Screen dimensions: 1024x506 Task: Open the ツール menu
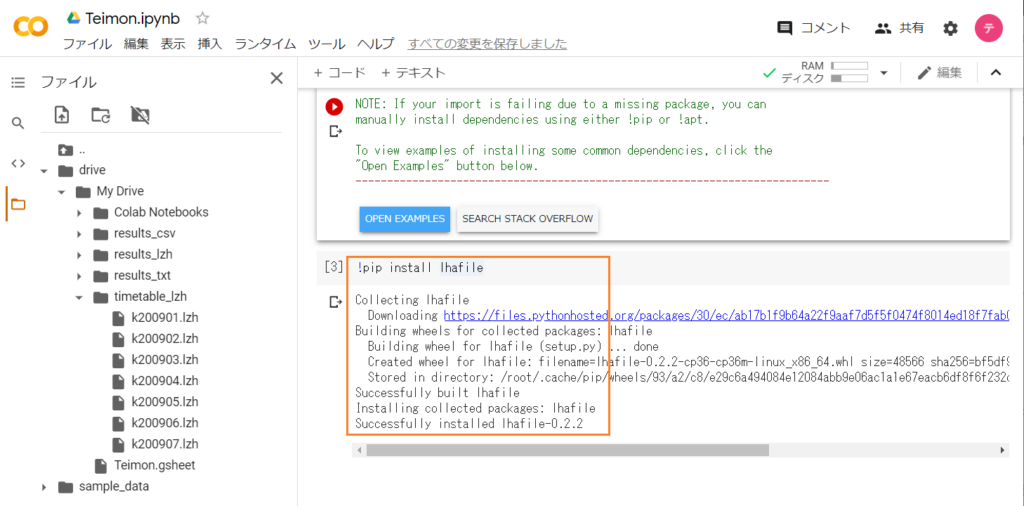tap(326, 44)
